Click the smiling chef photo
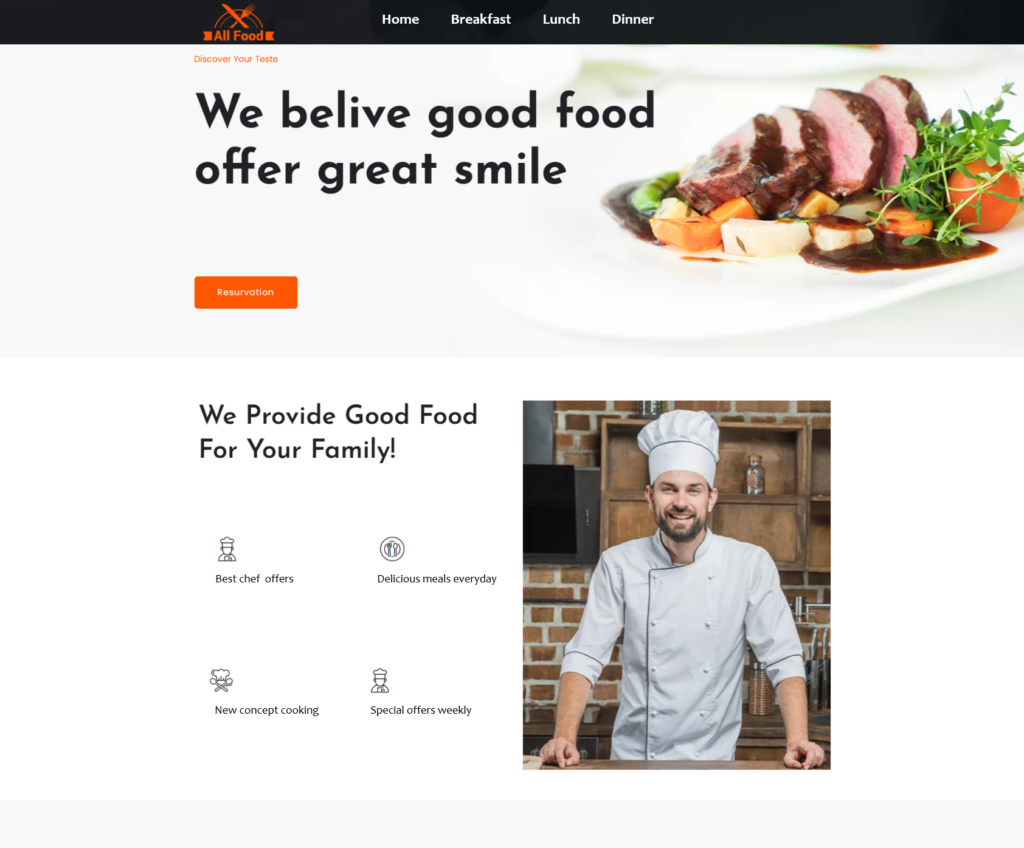Image resolution: width=1024 pixels, height=848 pixels. tap(677, 585)
